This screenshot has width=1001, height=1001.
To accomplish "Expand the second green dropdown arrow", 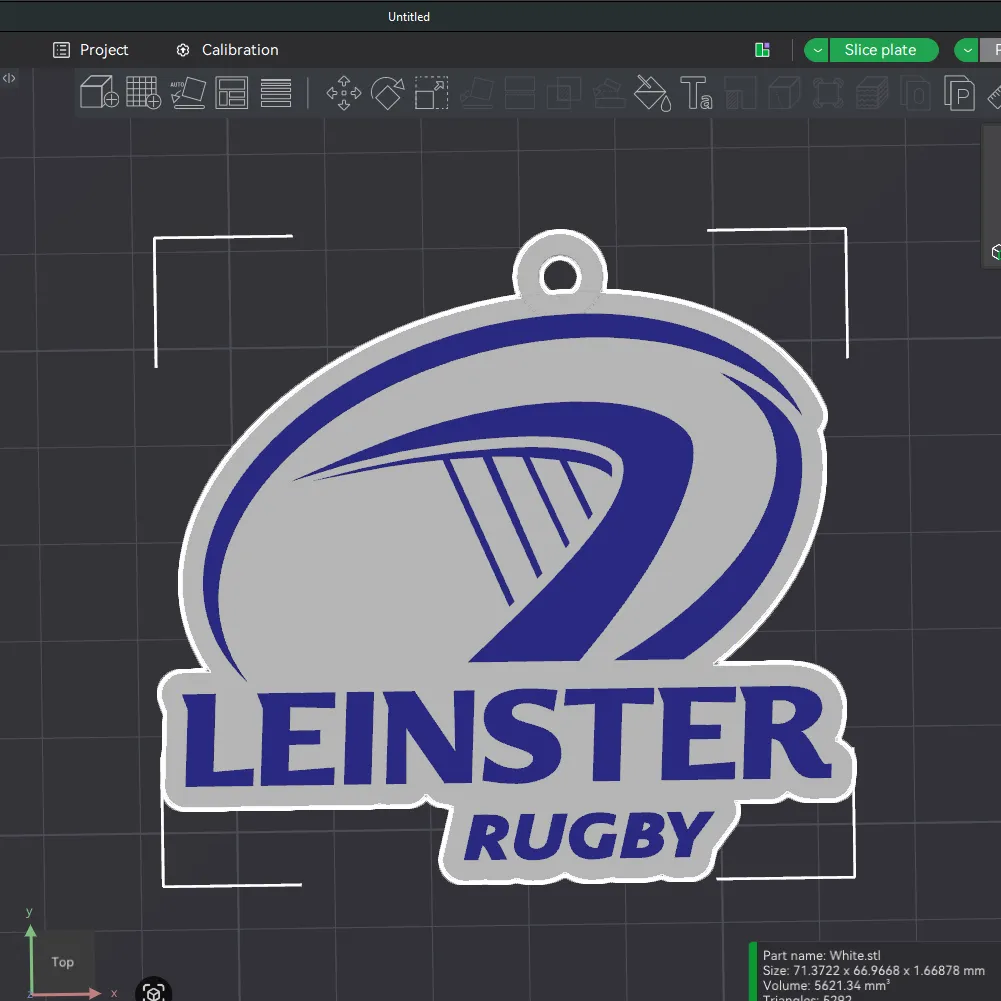I will coord(967,50).
